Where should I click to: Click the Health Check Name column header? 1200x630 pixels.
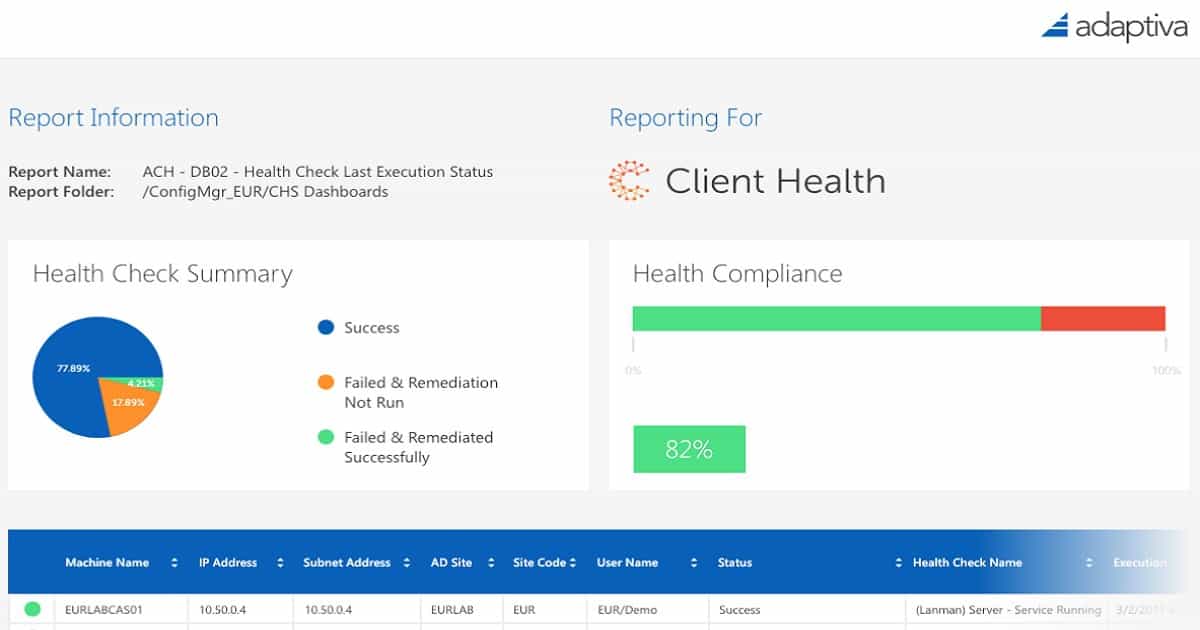coord(967,563)
